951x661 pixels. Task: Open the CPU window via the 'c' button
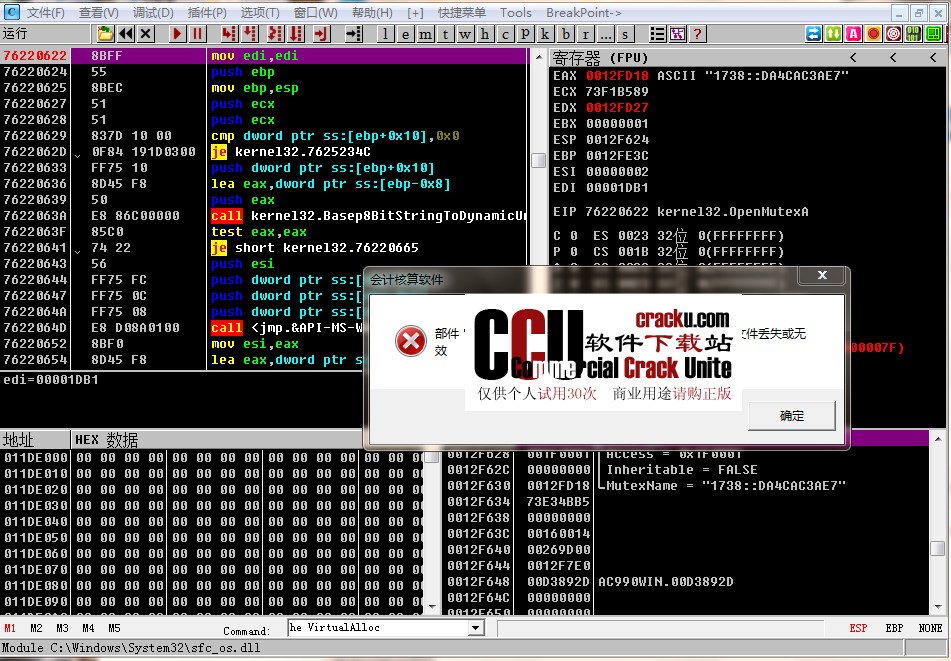coord(505,34)
